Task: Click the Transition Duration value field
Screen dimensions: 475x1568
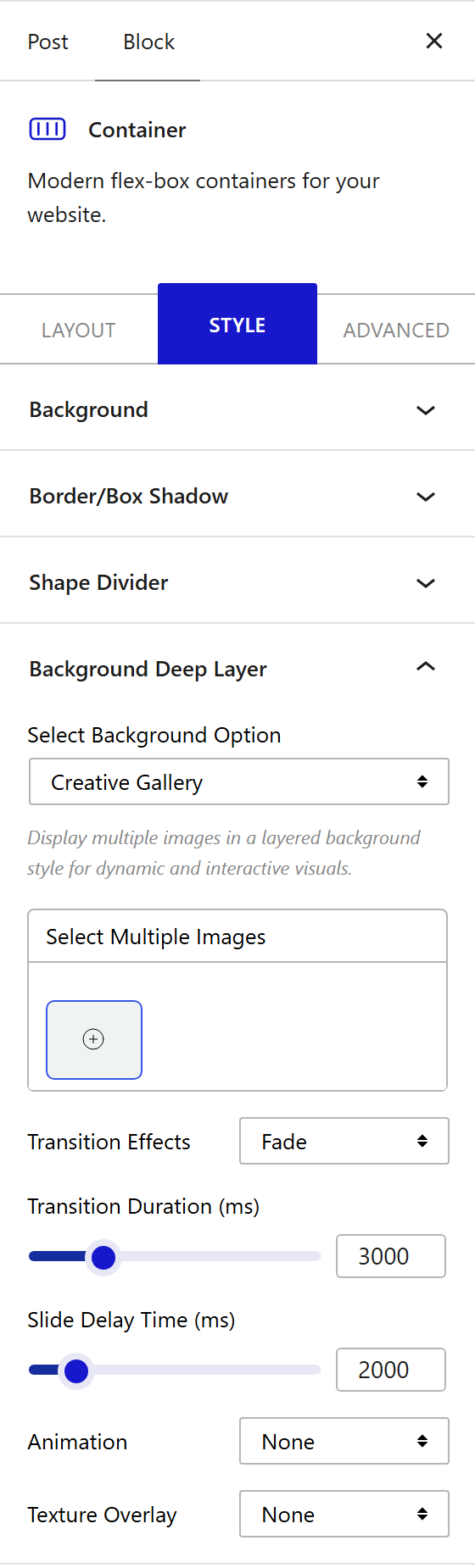Action: click(391, 1256)
